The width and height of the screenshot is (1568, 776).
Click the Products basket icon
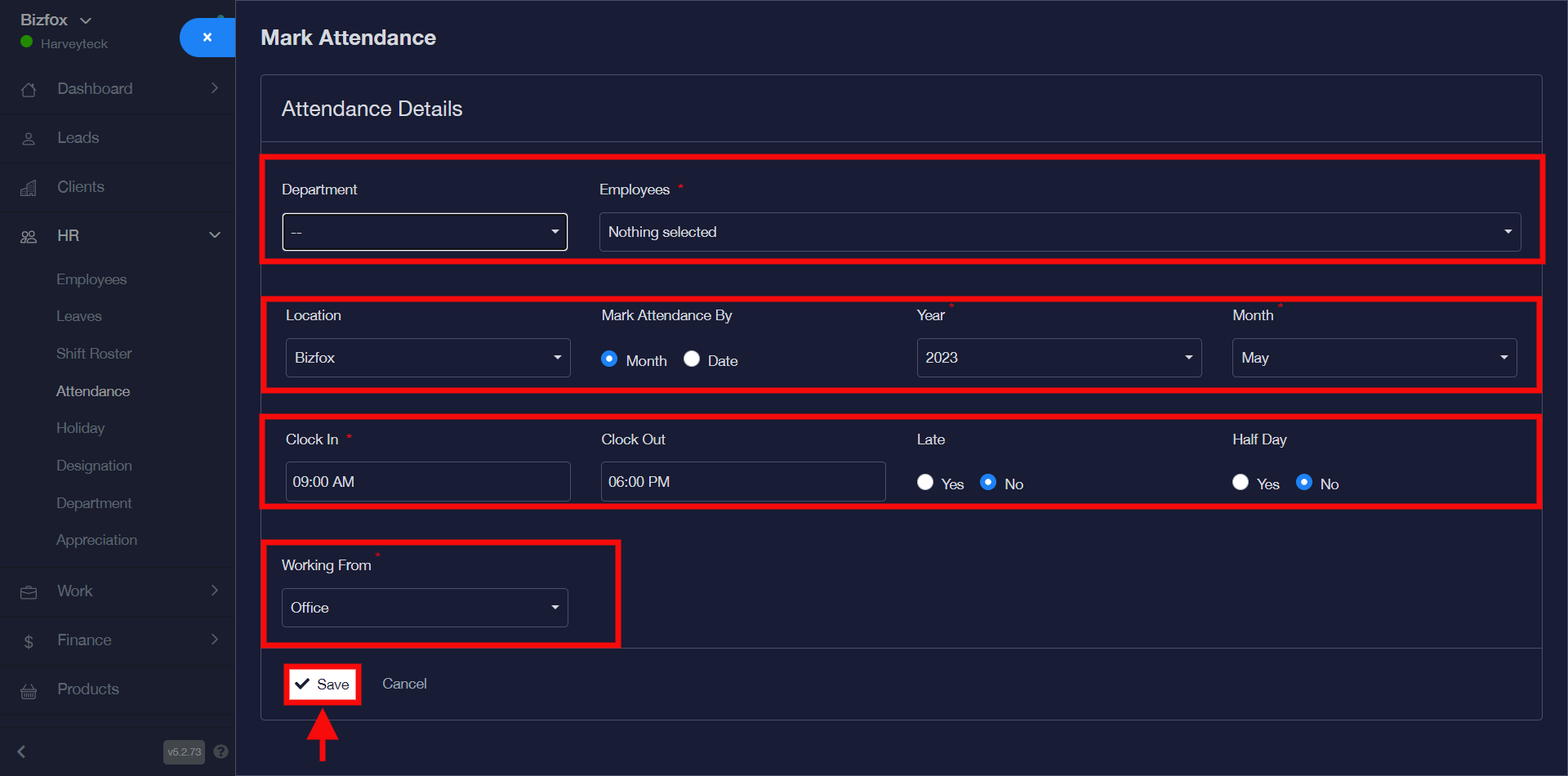(x=29, y=691)
